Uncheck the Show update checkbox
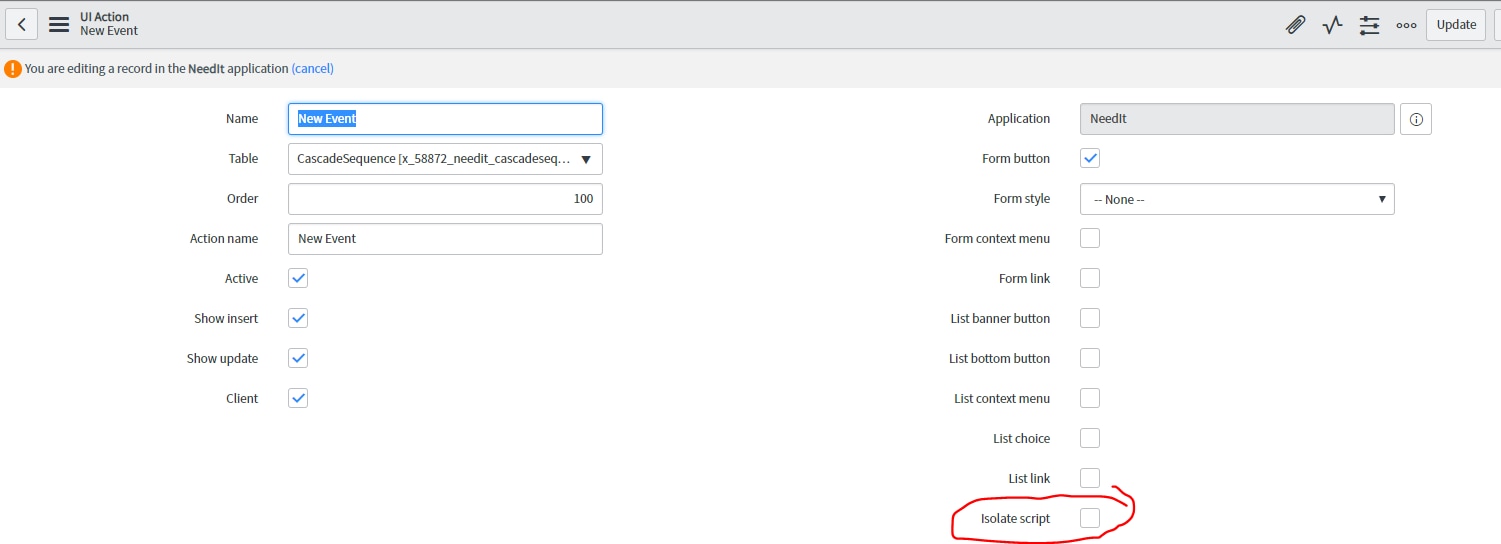Screen dimensions: 1501x544 (x=298, y=358)
